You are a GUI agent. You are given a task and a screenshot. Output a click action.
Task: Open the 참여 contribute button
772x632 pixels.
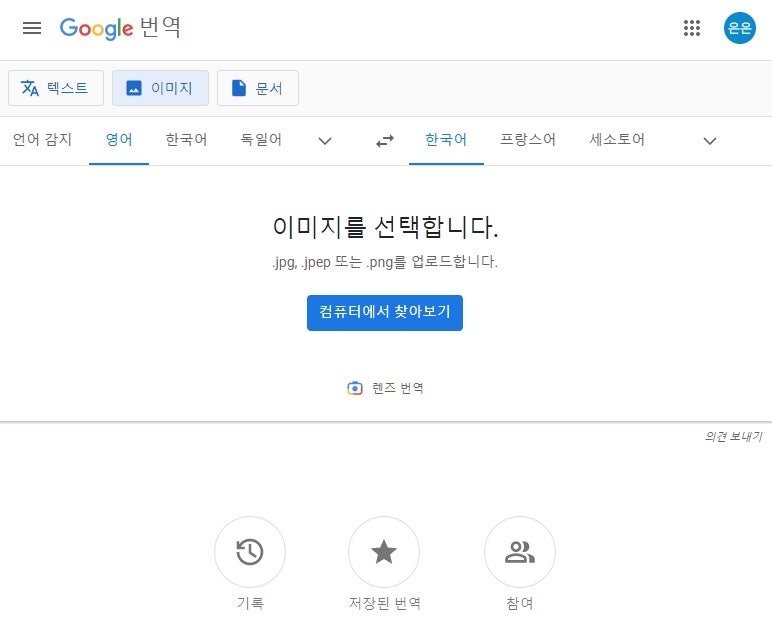coord(520,552)
